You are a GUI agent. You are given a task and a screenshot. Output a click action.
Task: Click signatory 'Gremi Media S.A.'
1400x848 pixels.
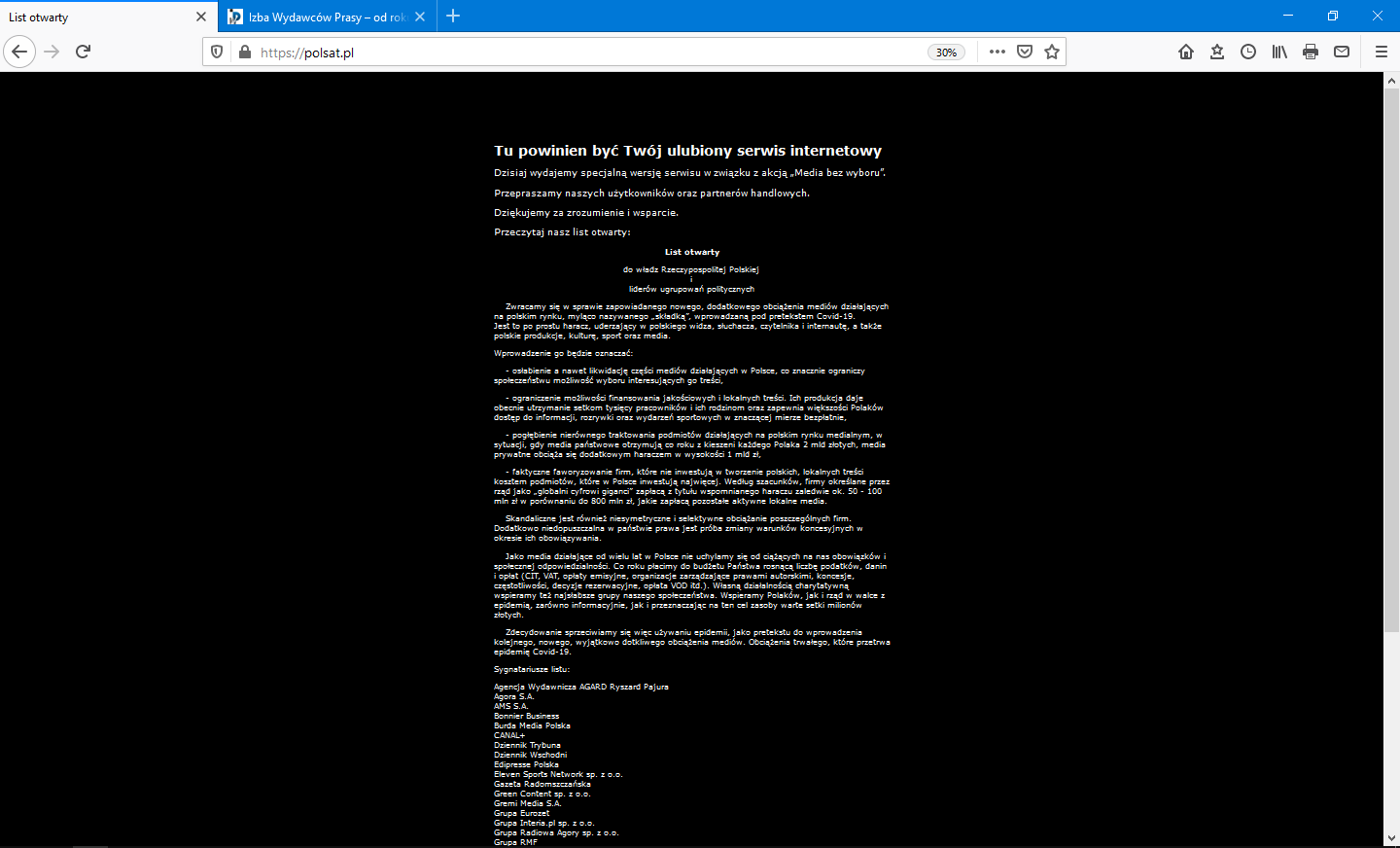(527, 803)
